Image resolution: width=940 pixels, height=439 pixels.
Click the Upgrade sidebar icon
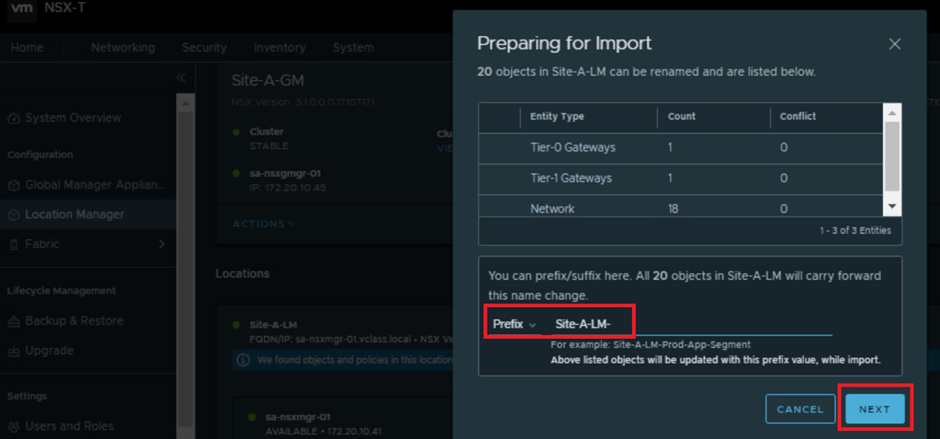pos(14,351)
